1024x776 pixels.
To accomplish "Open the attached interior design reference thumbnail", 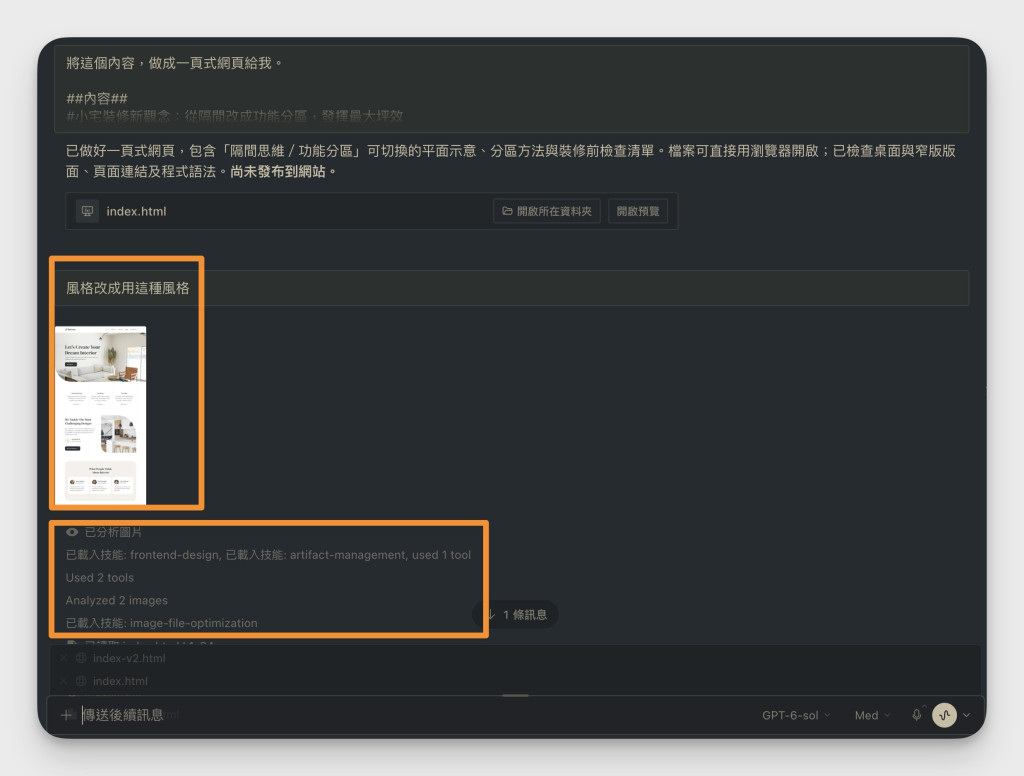I will click(x=101, y=415).
